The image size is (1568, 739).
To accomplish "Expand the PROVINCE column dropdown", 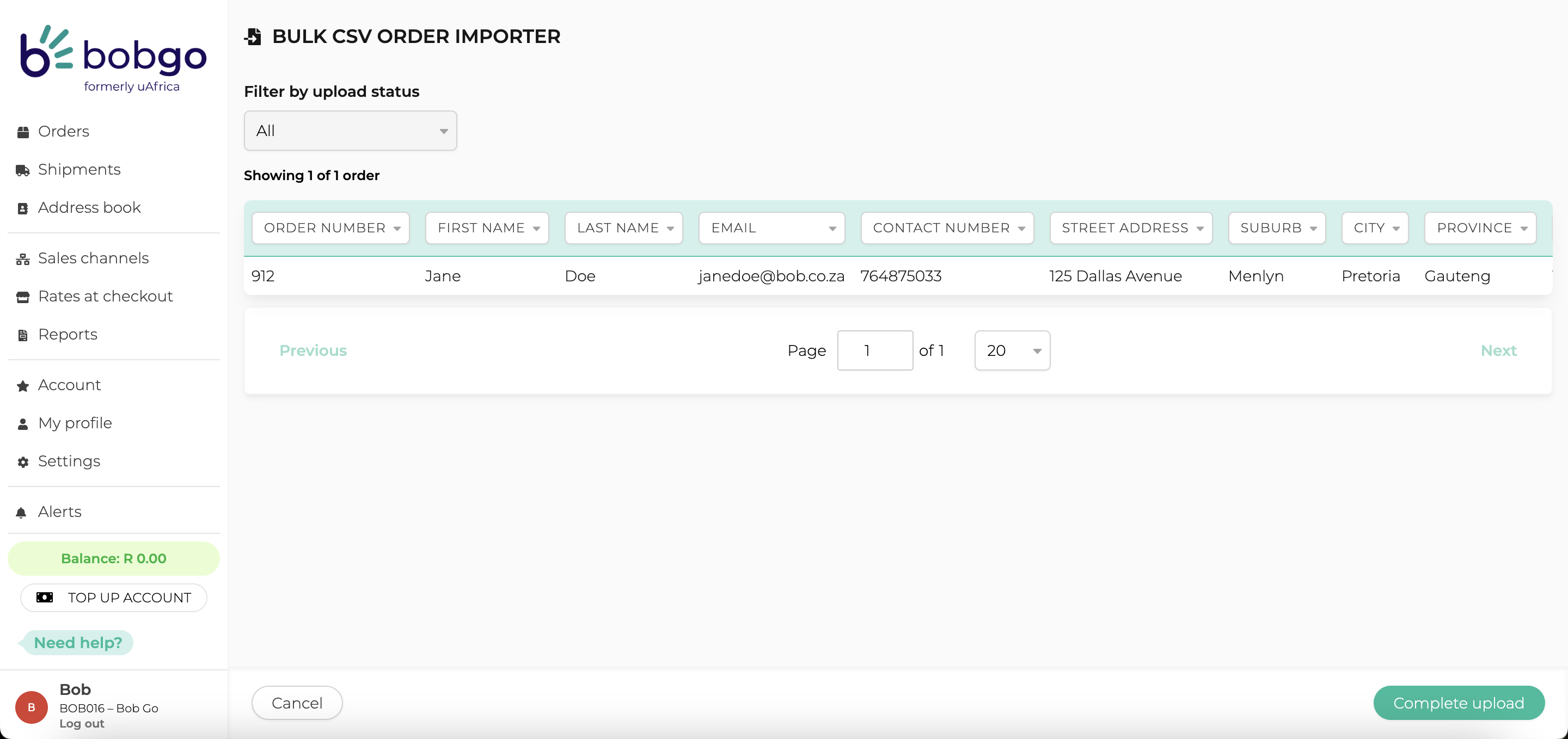I will point(1480,228).
